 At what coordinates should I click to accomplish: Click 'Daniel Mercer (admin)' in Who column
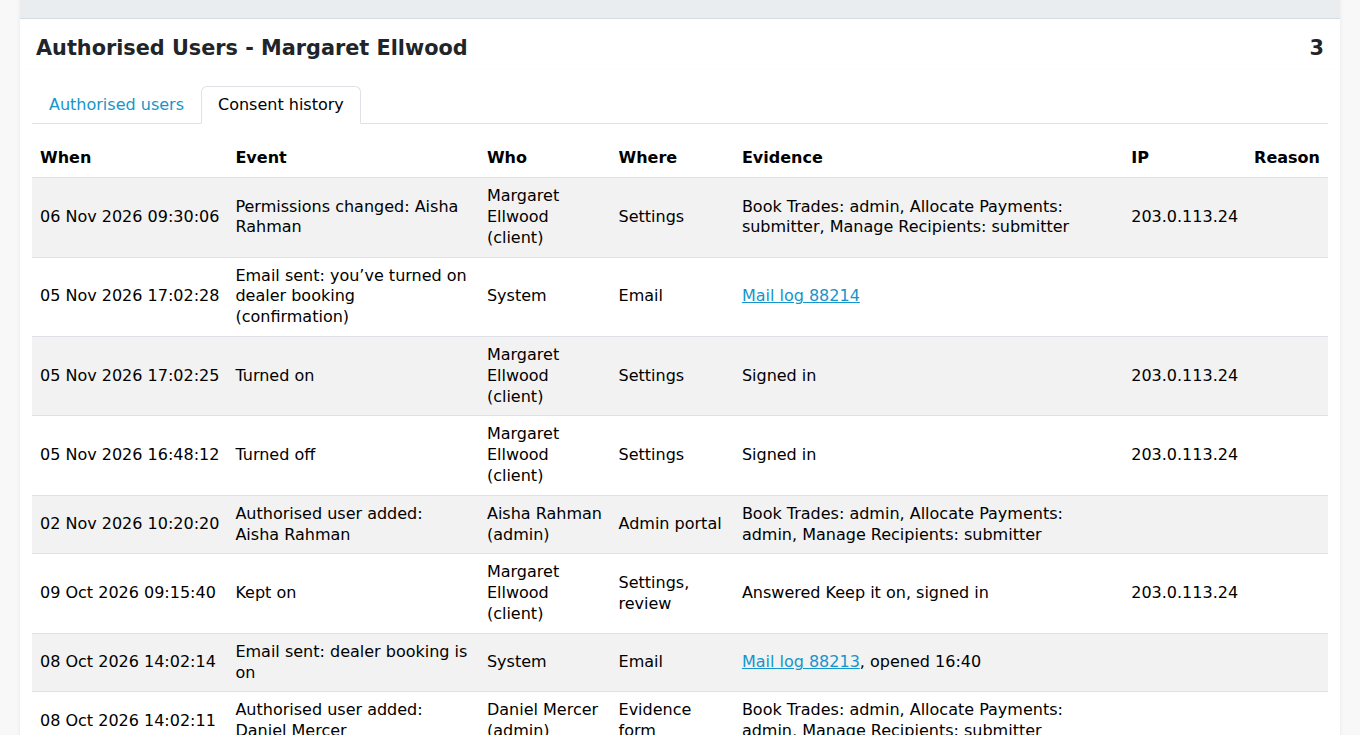coord(543,720)
